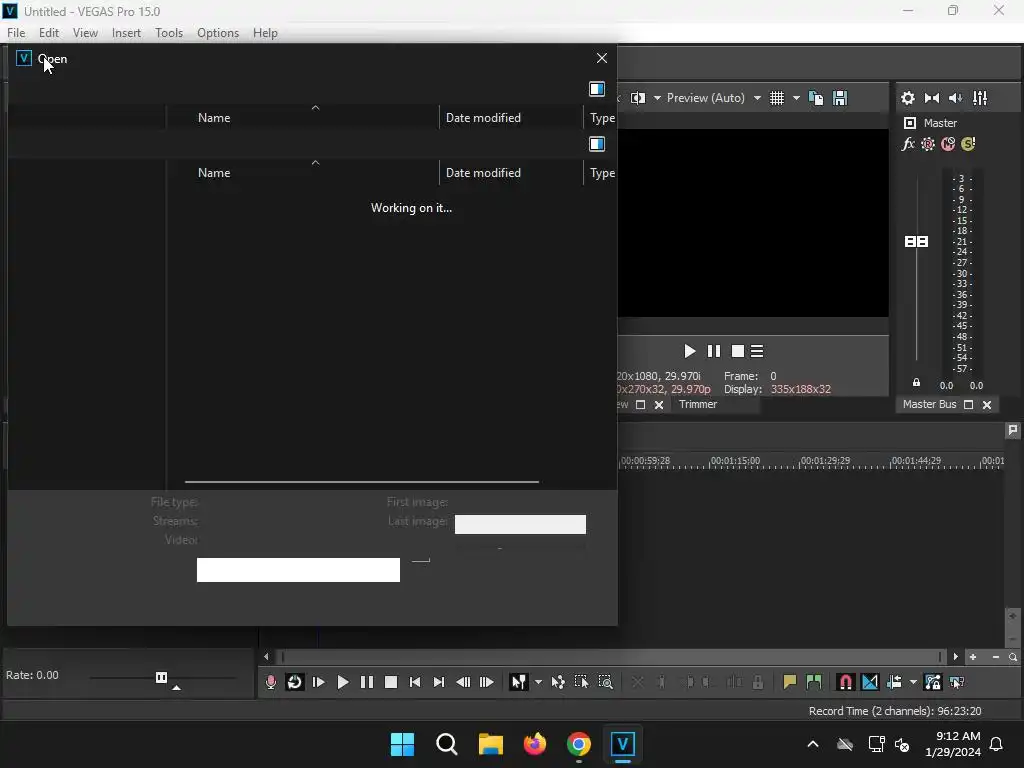Viewport: 1024px width, 768px height.
Task: Step to previous frame
Action: (x=463, y=682)
